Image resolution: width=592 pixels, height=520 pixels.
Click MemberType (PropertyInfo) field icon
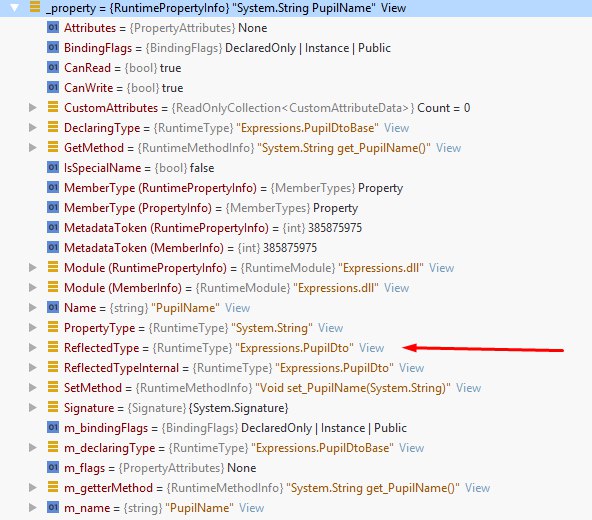53,207
